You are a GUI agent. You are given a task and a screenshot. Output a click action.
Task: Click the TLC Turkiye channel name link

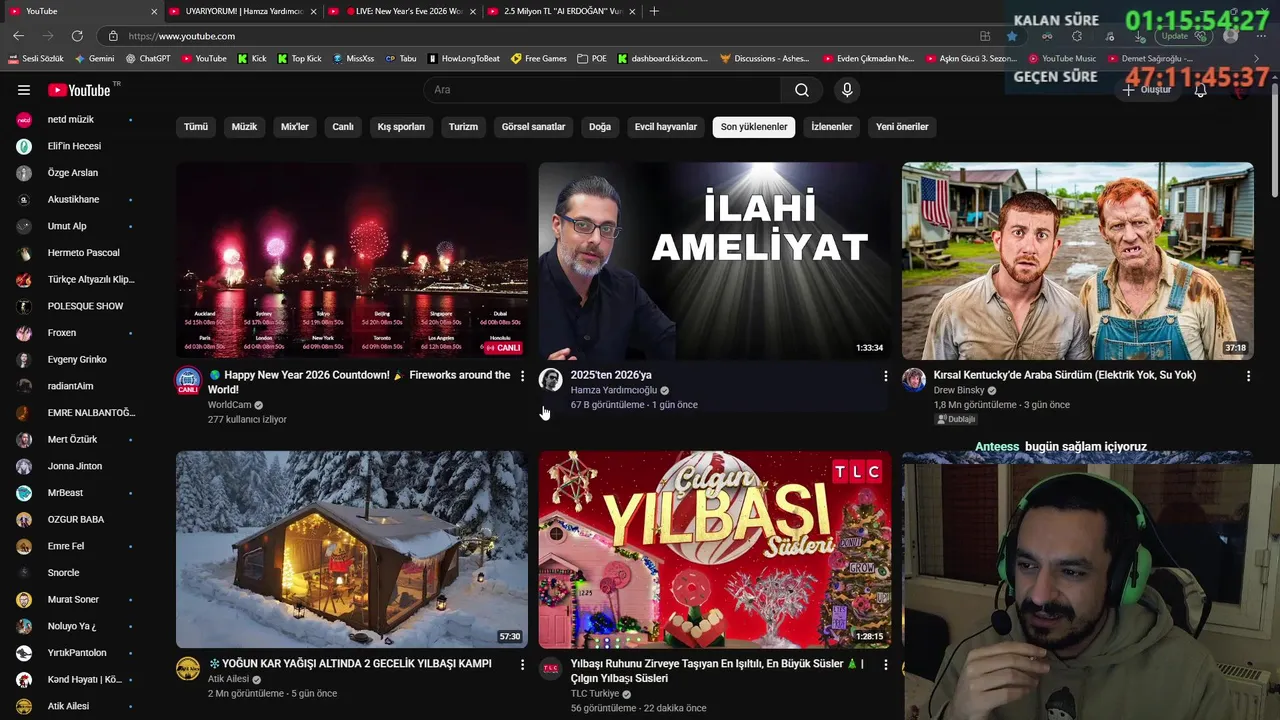coord(594,693)
